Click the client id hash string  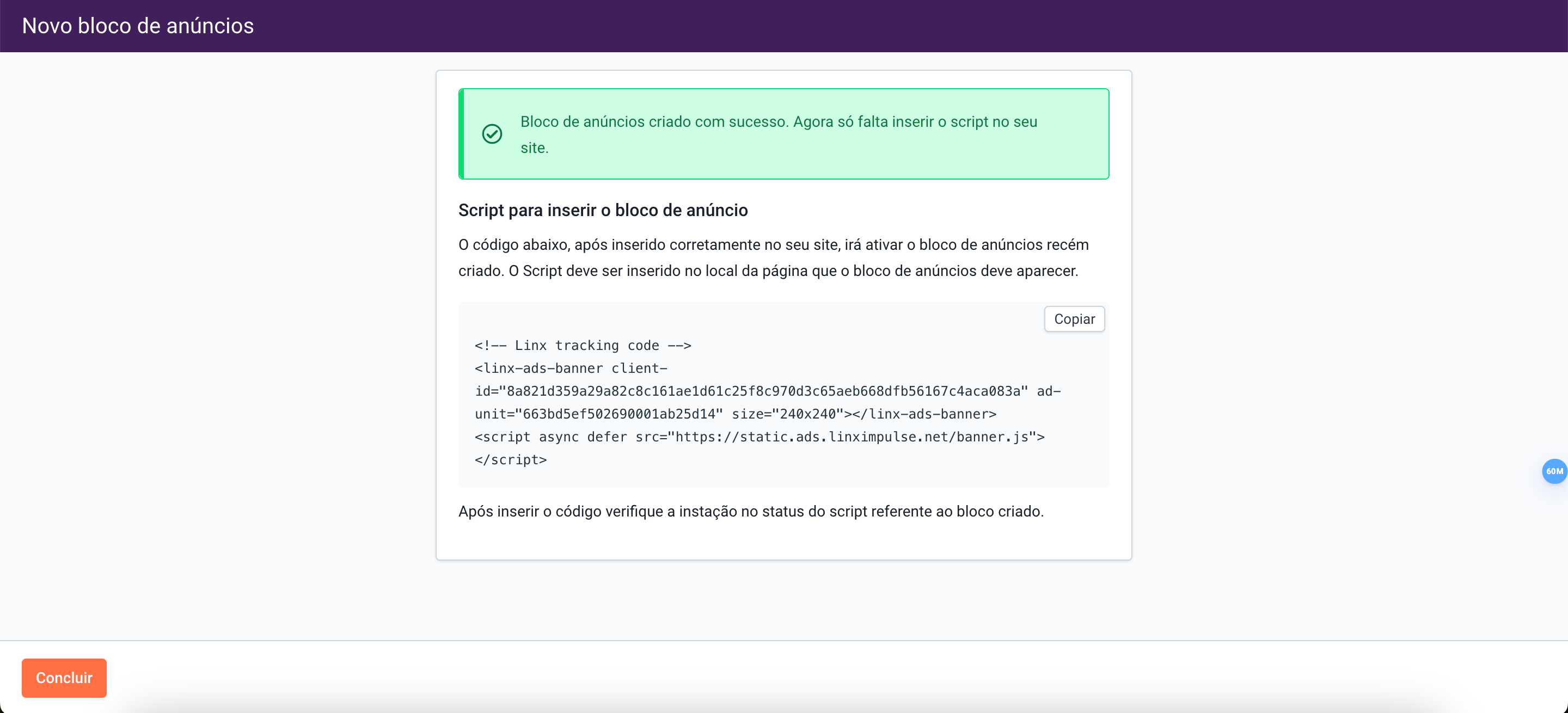click(767, 391)
